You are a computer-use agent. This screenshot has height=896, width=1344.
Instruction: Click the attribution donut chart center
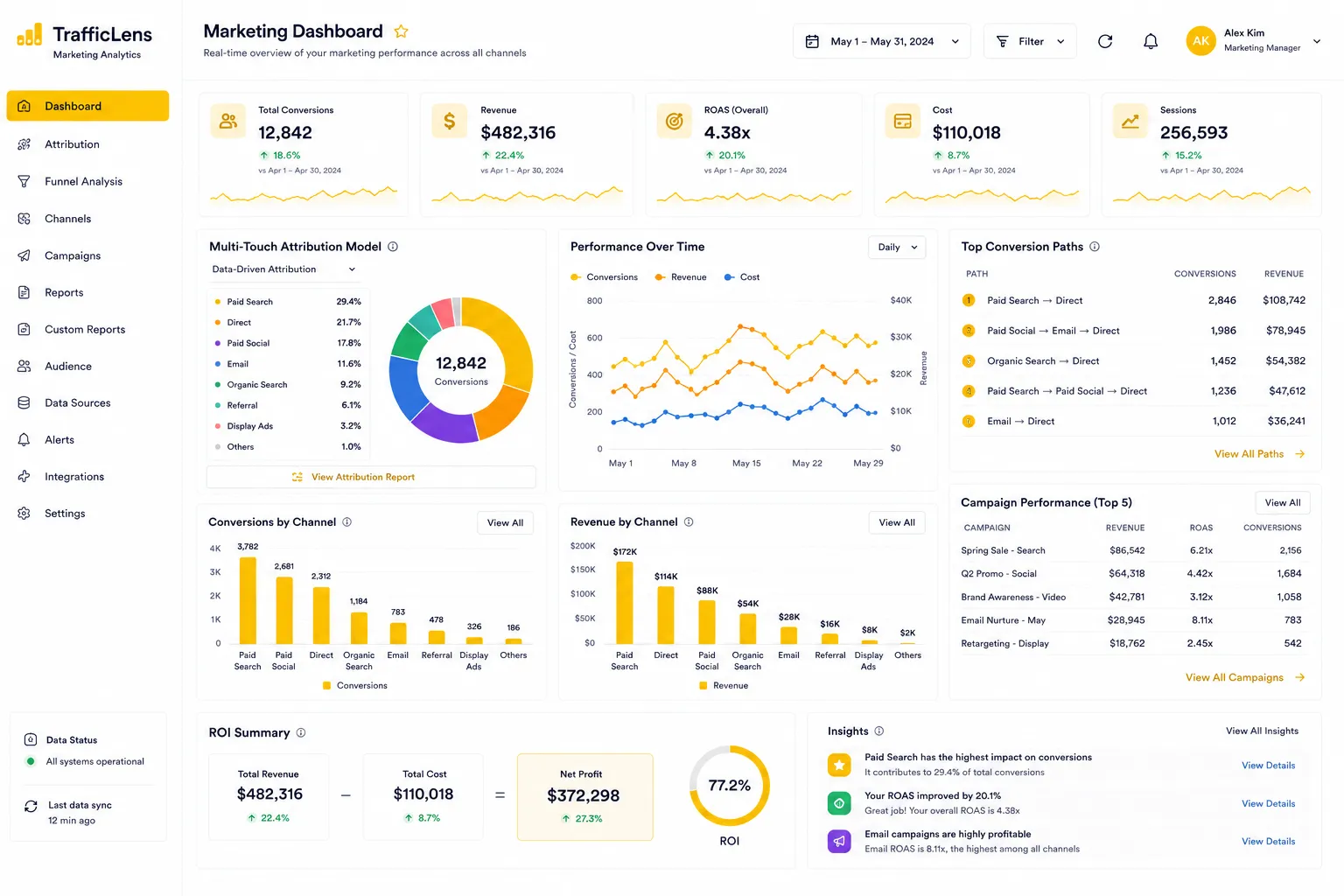pyautogui.click(x=461, y=371)
